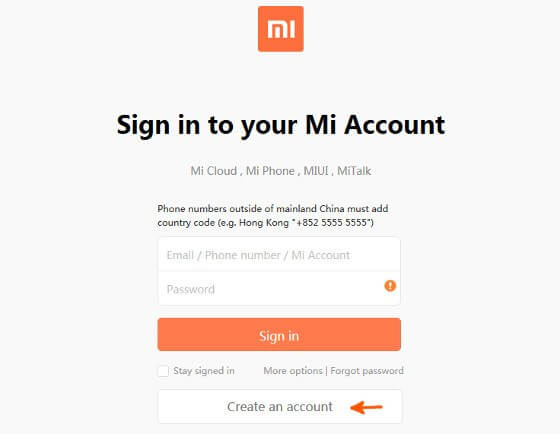The width and height of the screenshot is (560, 434).
Task: Click the MiTalk text in subtitle
Action: 354,171
